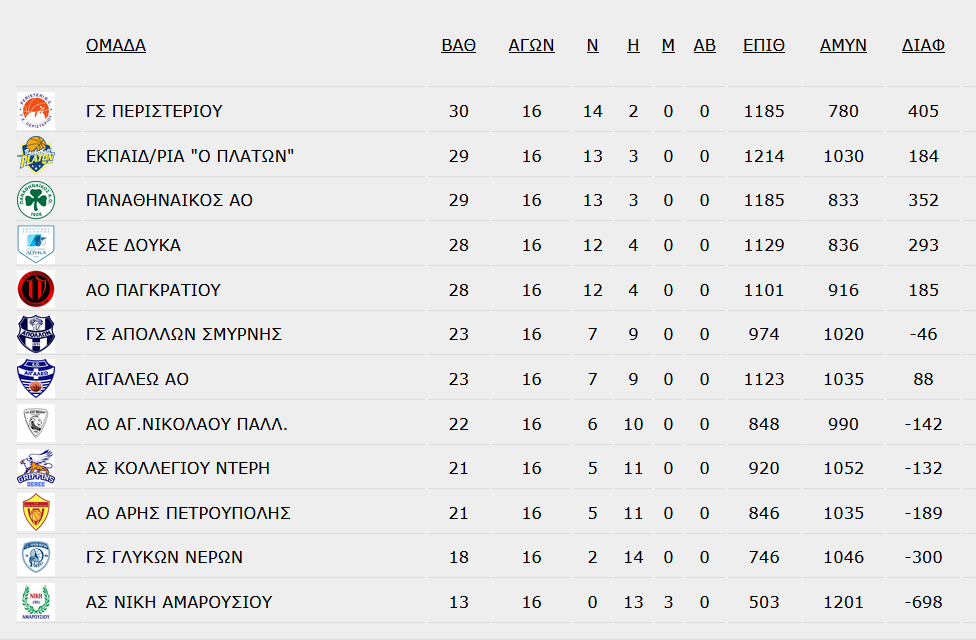The width and height of the screenshot is (976, 640).
Task: Sort by ΑΜΥΝ defense column header
Action: click(843, 45)
